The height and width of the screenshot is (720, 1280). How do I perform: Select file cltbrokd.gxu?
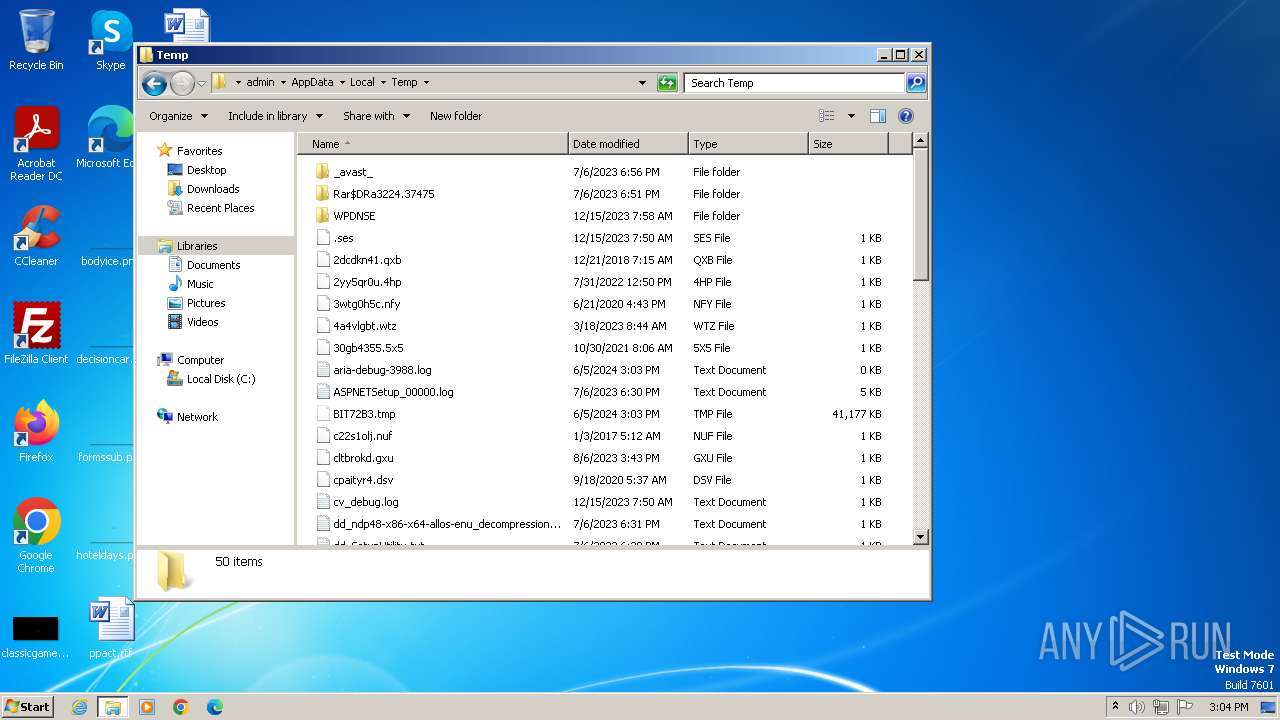pos(363,458)
